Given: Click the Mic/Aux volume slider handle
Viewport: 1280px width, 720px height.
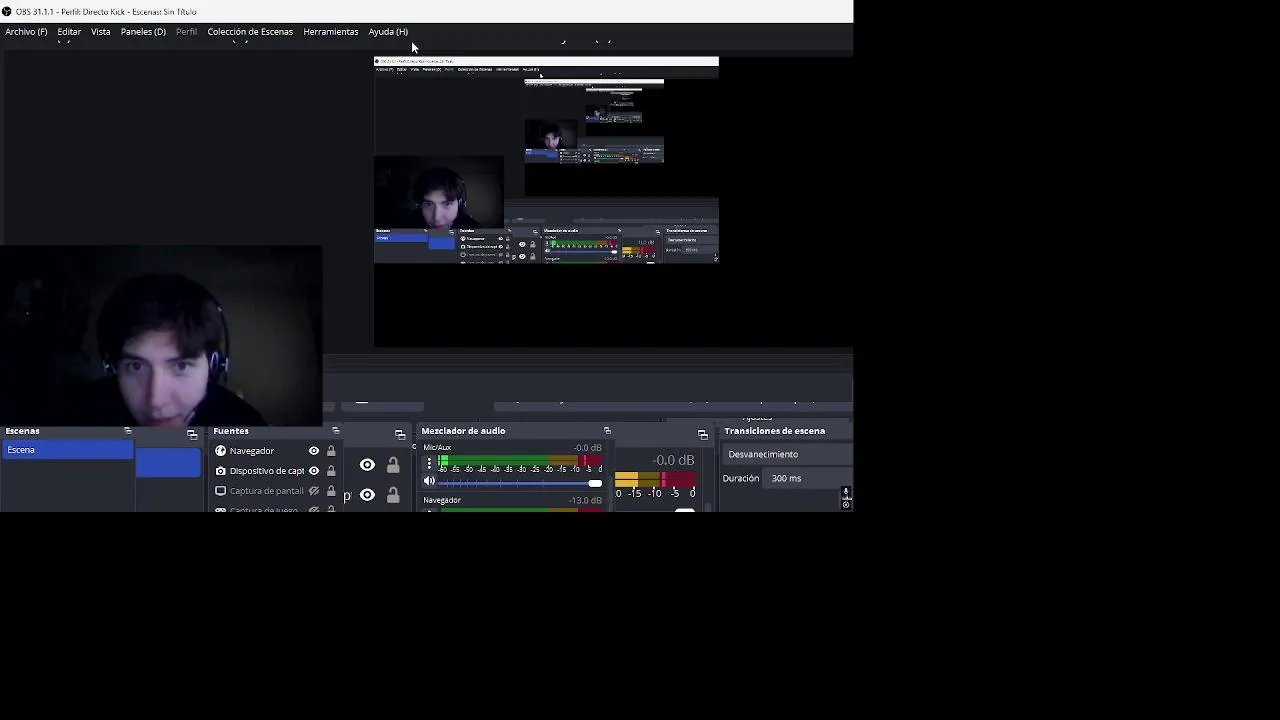Looking at the screenshot, I should [x=595, y=483].
